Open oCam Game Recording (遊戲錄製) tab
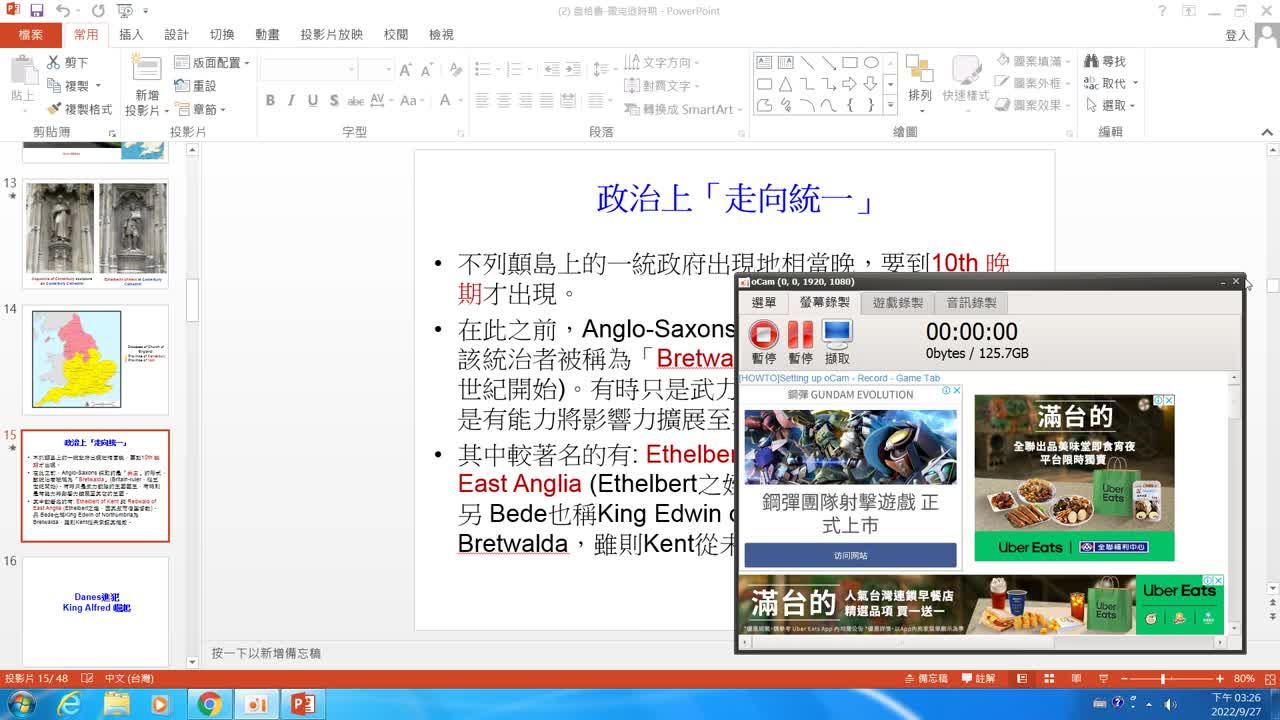The height and width of the screenshot is (720, 1280). pos(898,302)
